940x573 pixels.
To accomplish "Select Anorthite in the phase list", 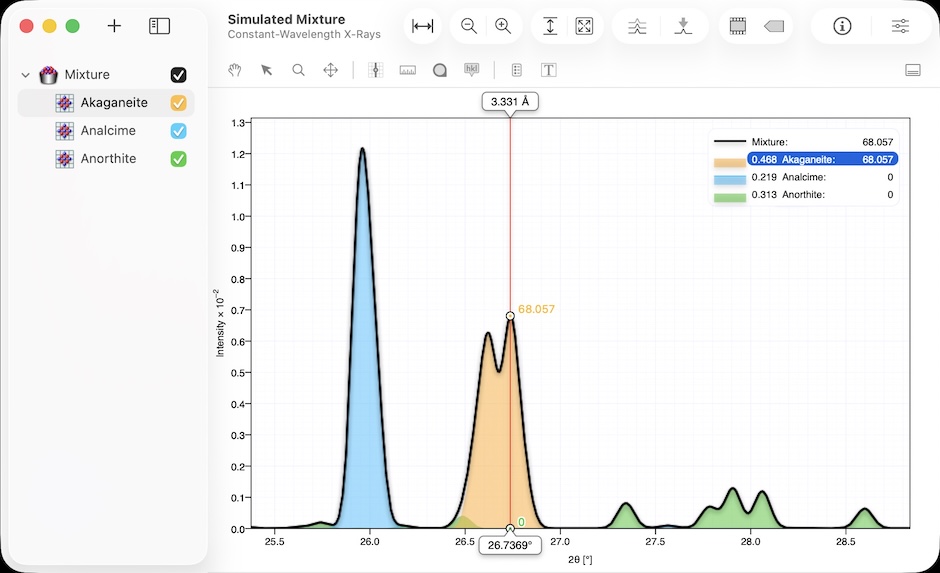I will [108, 159].
